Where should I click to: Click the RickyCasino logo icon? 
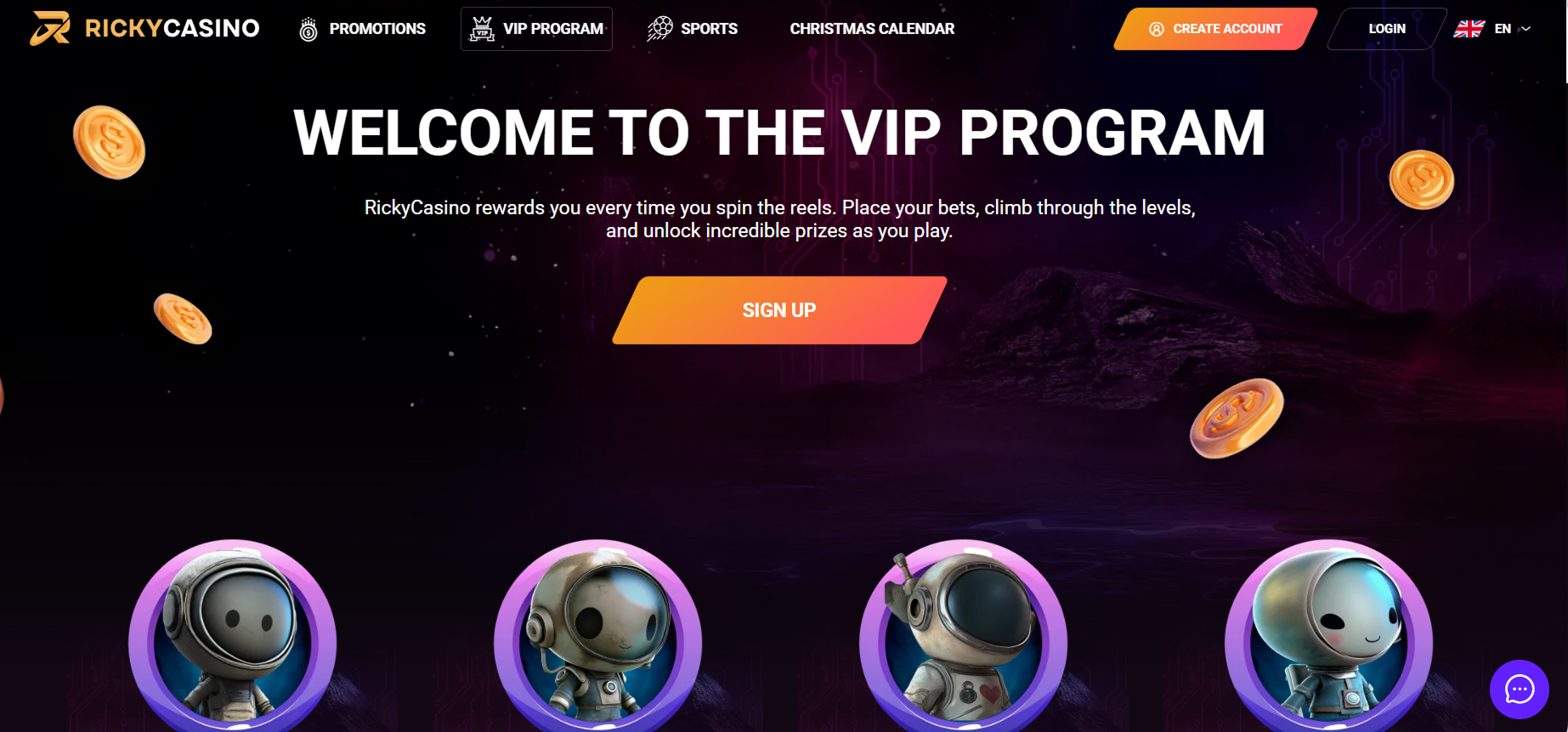pos(50,28)
